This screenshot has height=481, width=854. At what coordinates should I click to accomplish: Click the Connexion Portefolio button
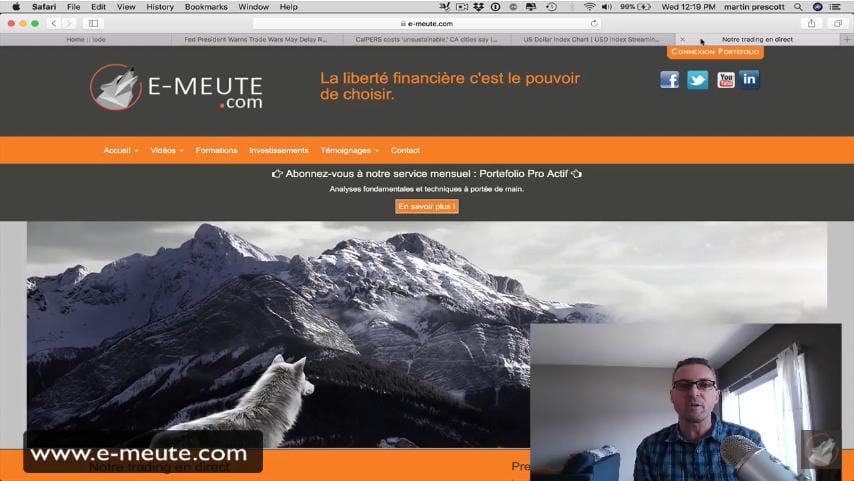[715, 52]
